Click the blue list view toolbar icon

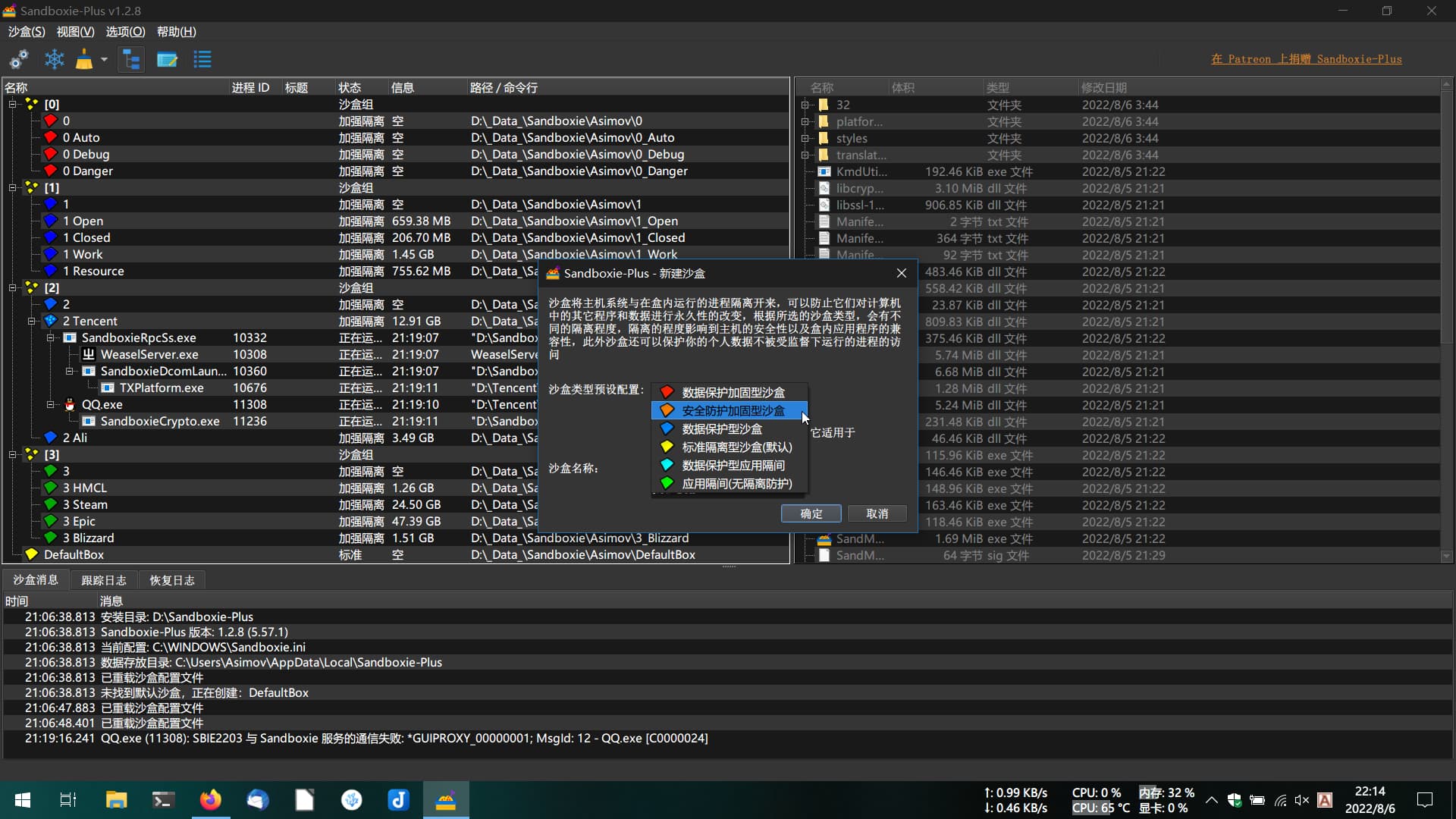(x=202, y=59)
